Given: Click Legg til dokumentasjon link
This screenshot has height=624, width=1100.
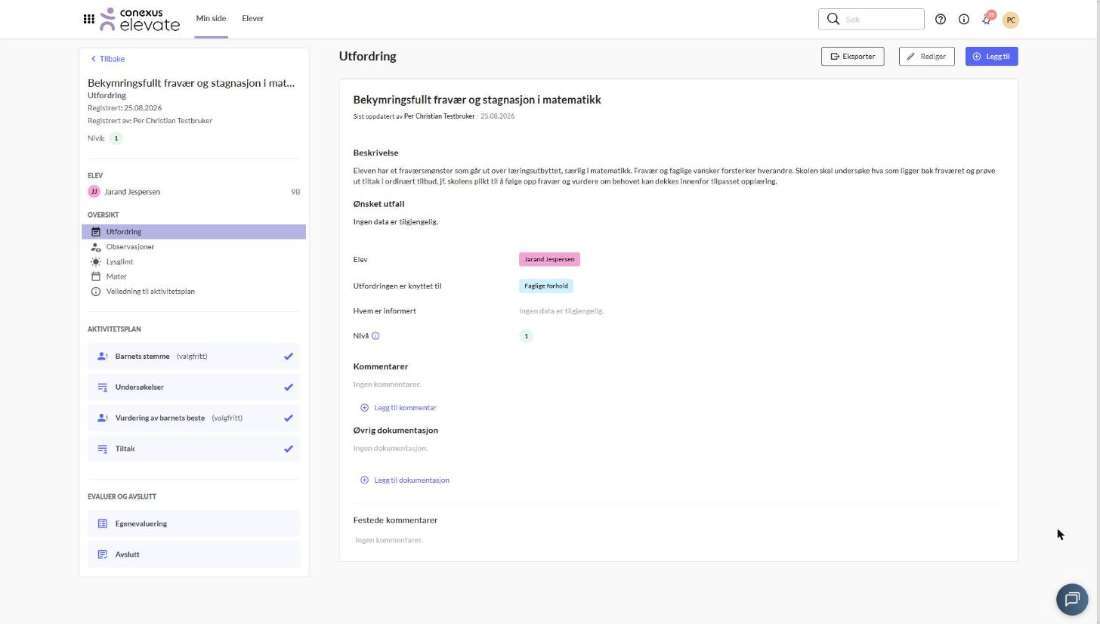Looking at the screenshot, I should click(x=412, y=481).
